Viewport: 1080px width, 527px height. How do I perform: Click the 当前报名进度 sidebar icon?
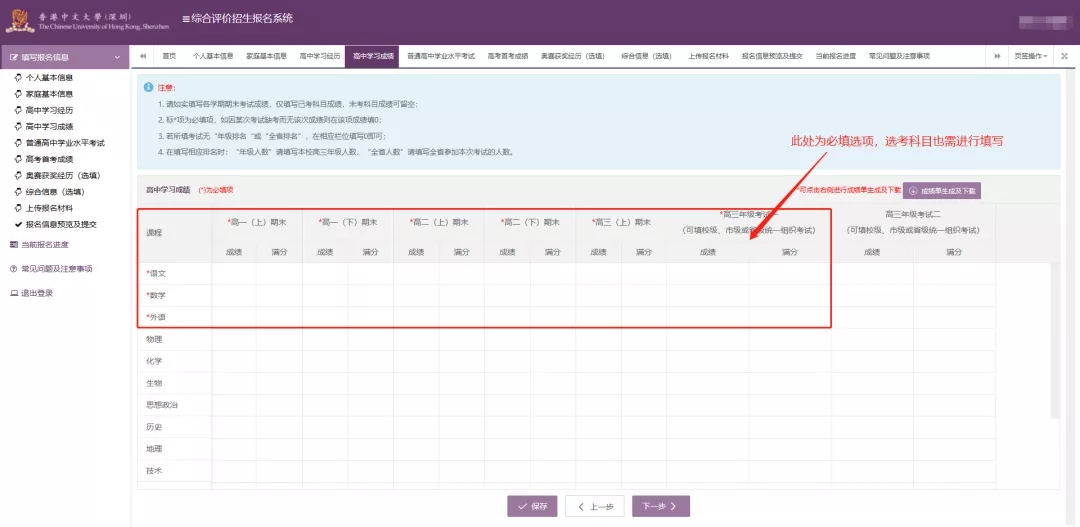14,245
